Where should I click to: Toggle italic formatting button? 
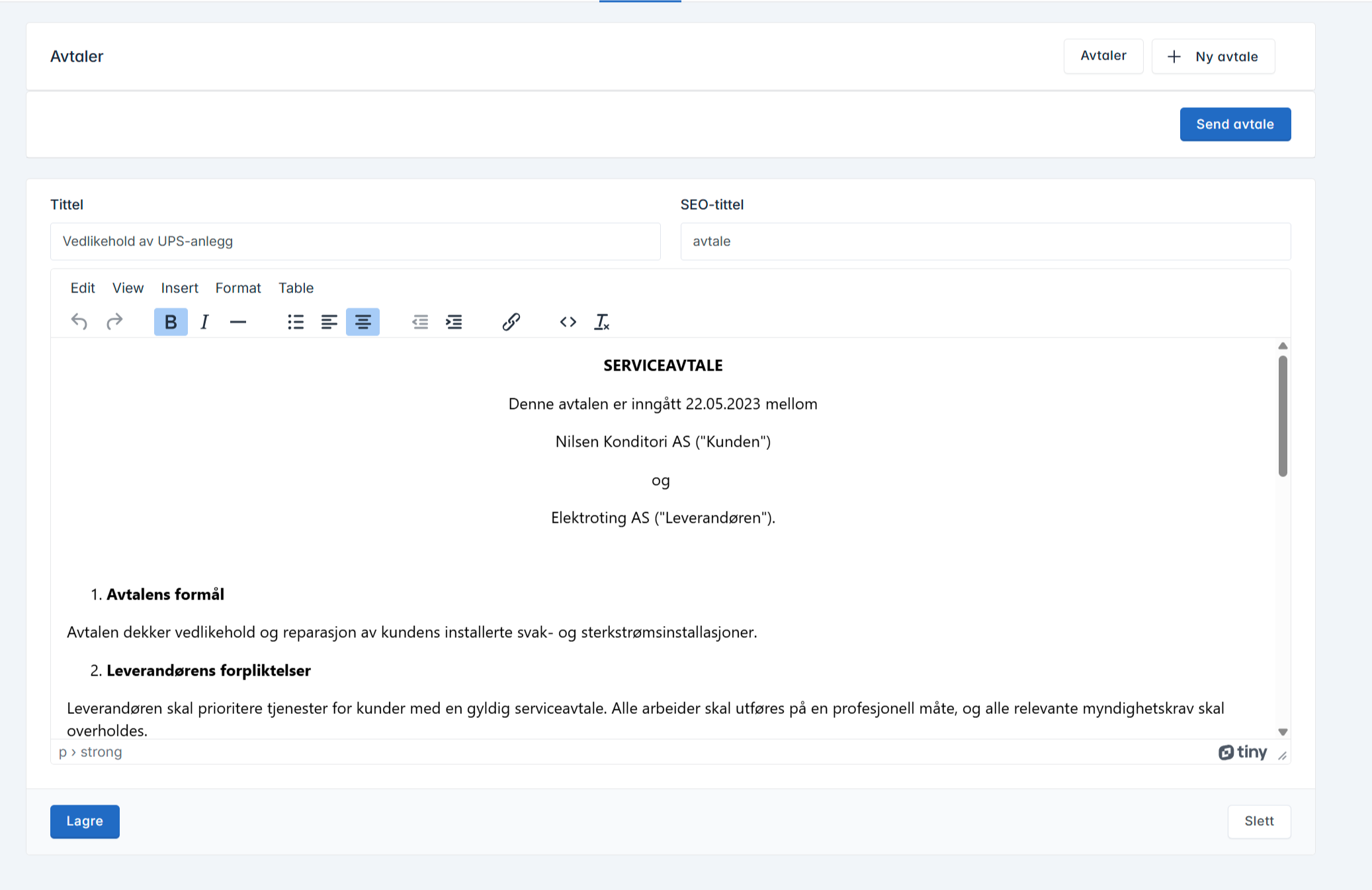(x=204, y=322)
